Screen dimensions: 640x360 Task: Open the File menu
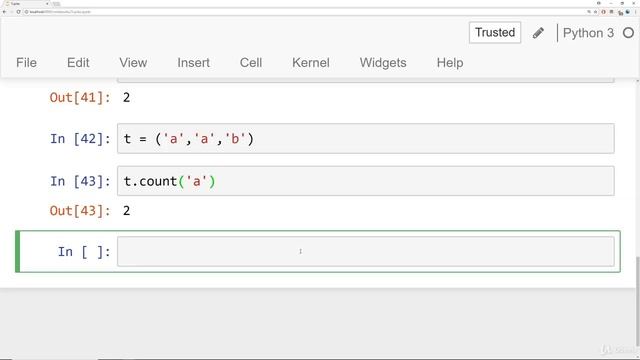[27, 63]
